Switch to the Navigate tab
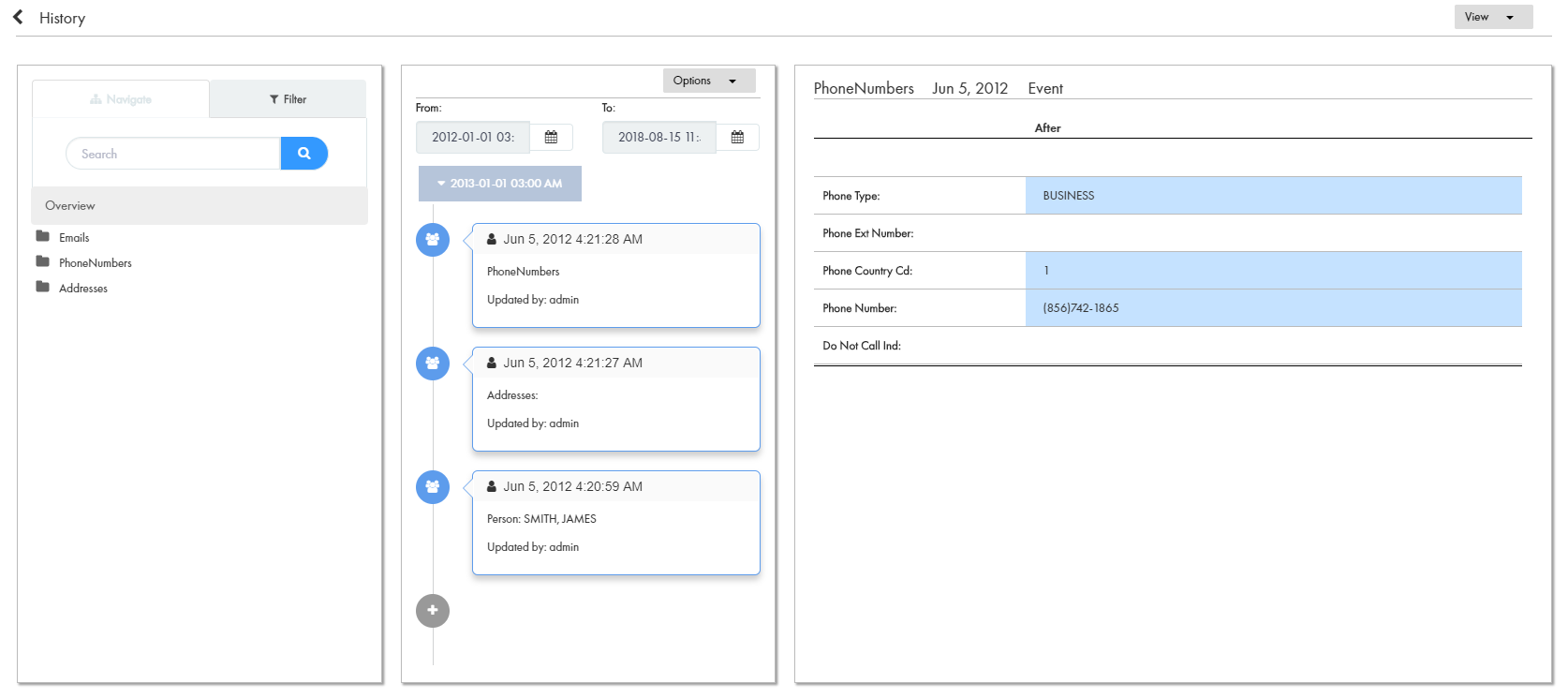The height and width of the screenshot is (698, 1568). [121, 99]
